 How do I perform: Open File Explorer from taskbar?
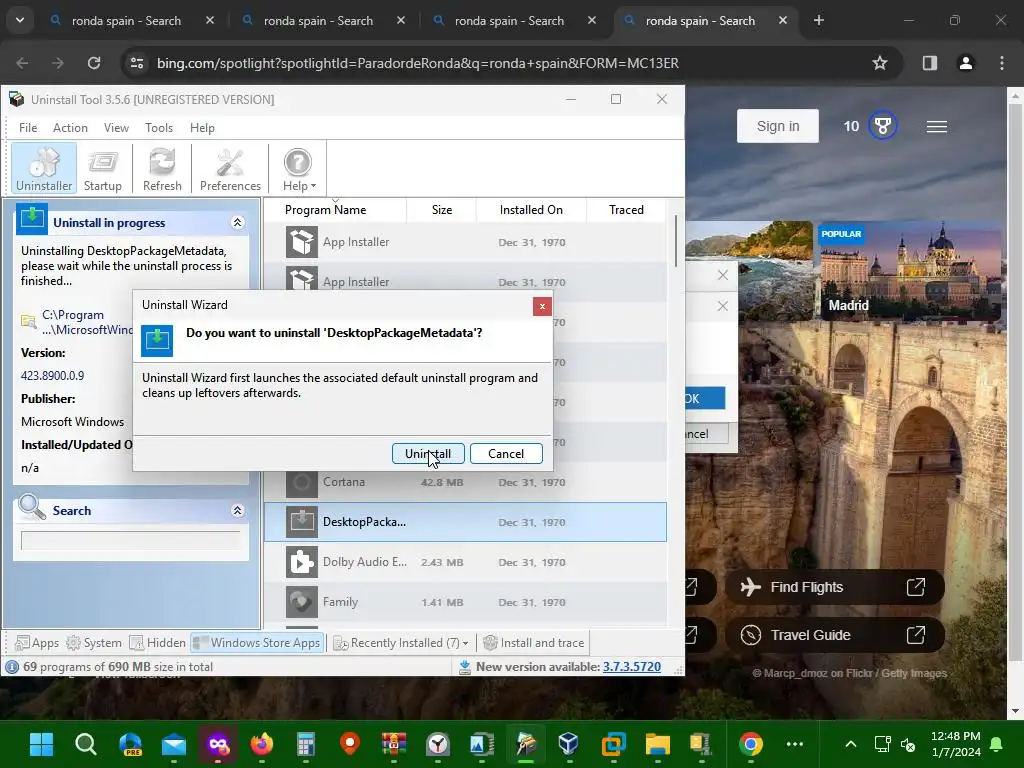point(658,744)
